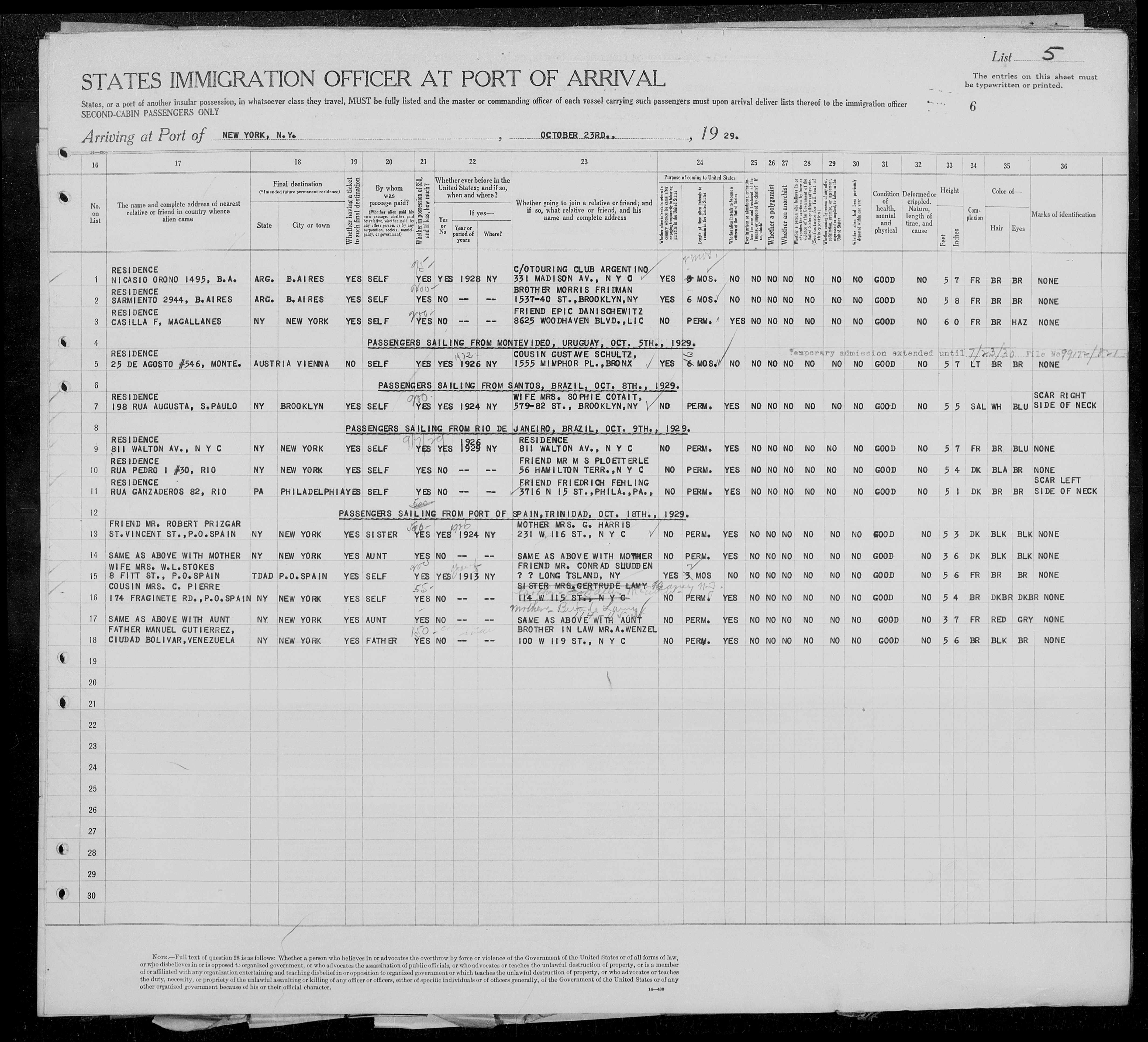Click 'C/O TOURING CLUB ARGENTINO' entry
This screenshot has width=1148, height=1042.
click(x=581, y=269)
